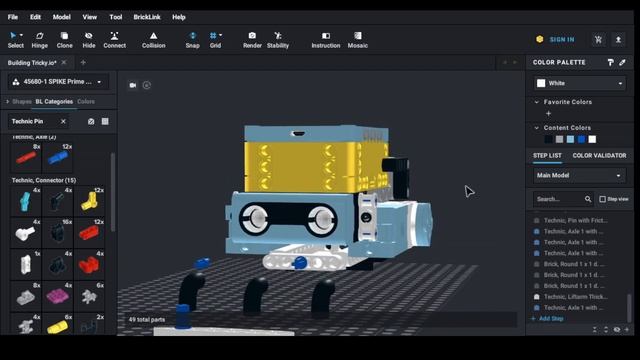This screenshot has height=360, width=640.
Task: Pick the blue content color swatch
Action: point(581,140)
